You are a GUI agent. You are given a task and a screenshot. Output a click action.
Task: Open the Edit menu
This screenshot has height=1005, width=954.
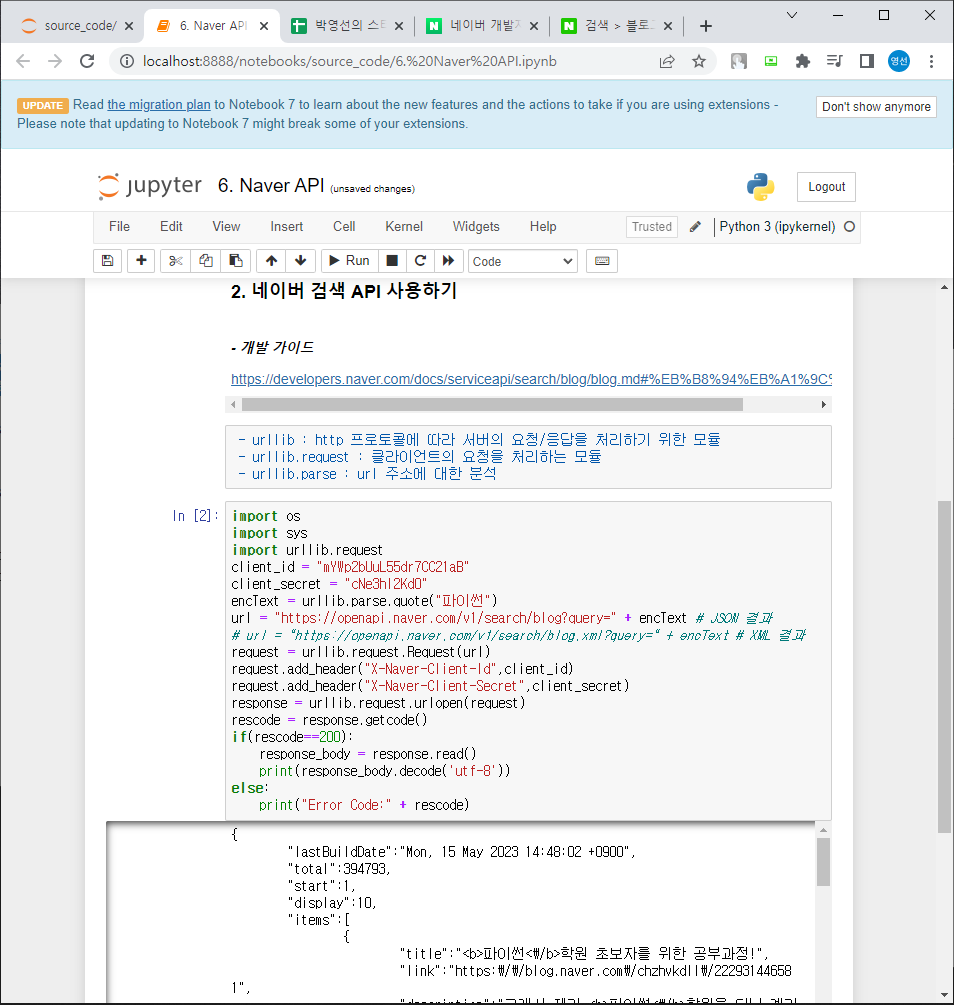click(171, 226)
